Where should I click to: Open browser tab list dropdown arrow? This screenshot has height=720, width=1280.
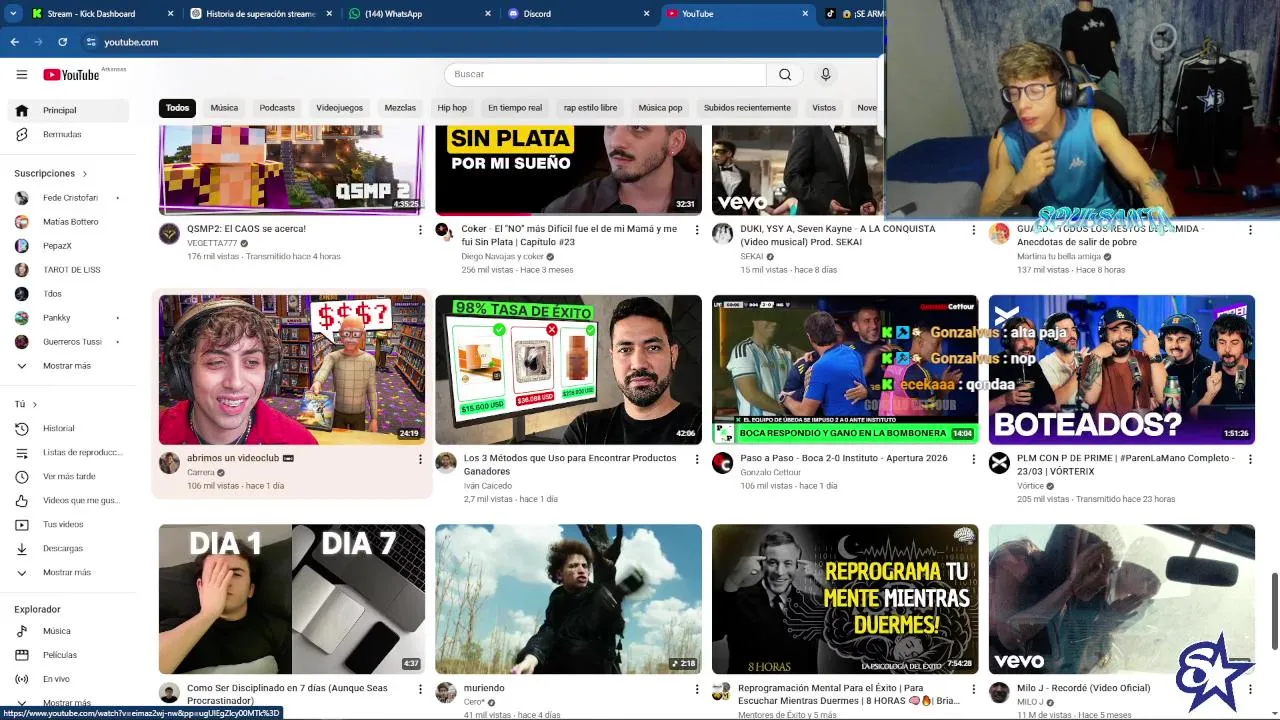pyautogui.click(x=13, y=14)
